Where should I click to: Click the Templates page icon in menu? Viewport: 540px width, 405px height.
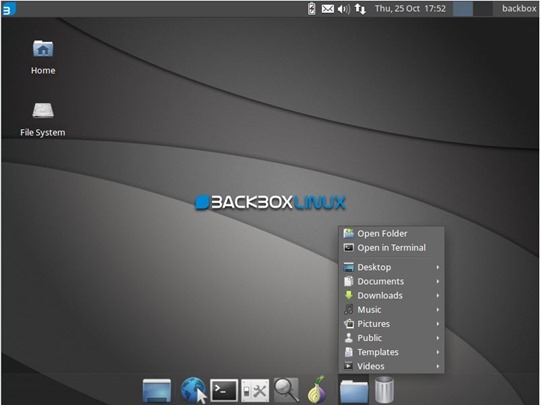click(349, 352)
